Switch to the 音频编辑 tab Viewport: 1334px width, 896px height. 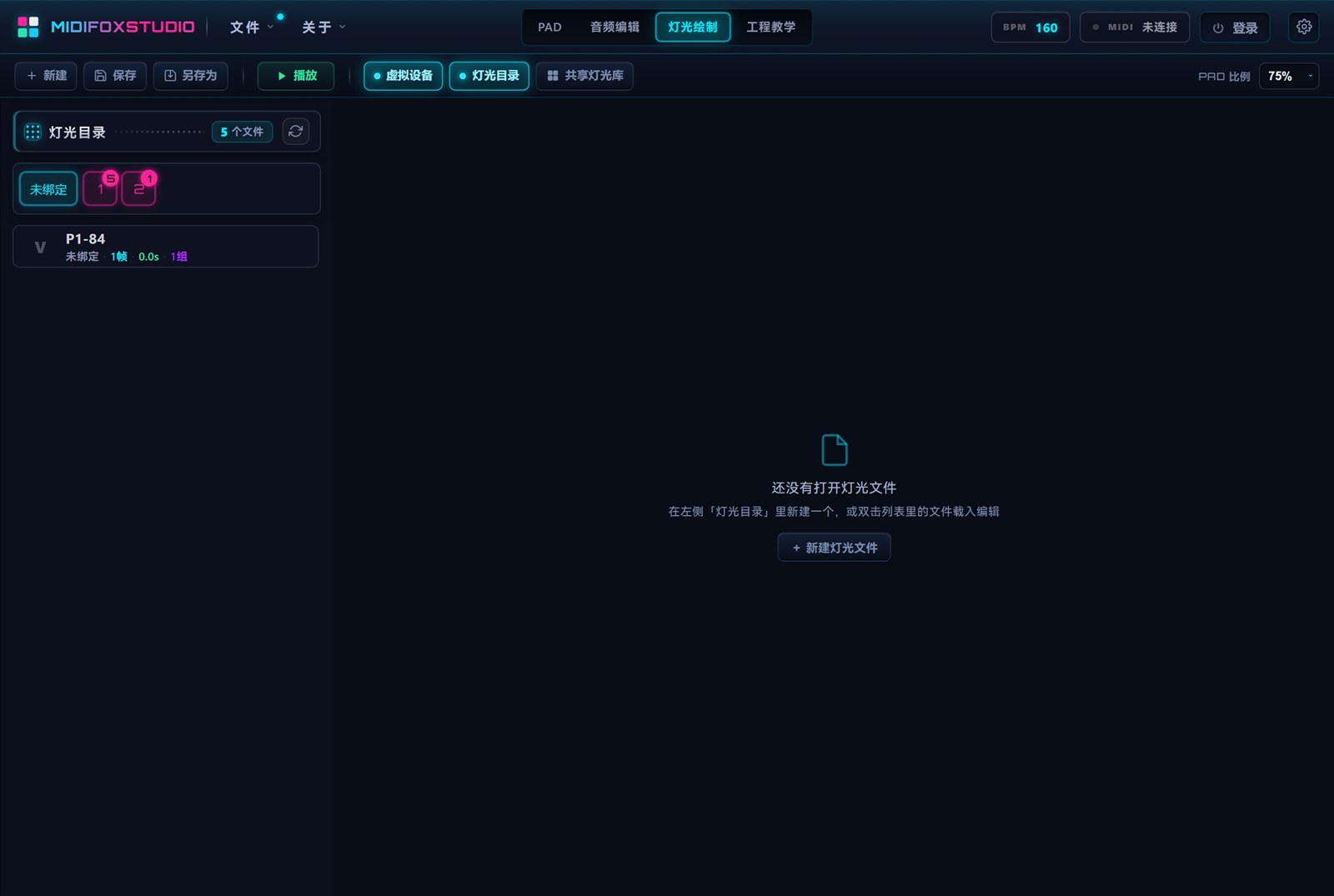point(614,27)
